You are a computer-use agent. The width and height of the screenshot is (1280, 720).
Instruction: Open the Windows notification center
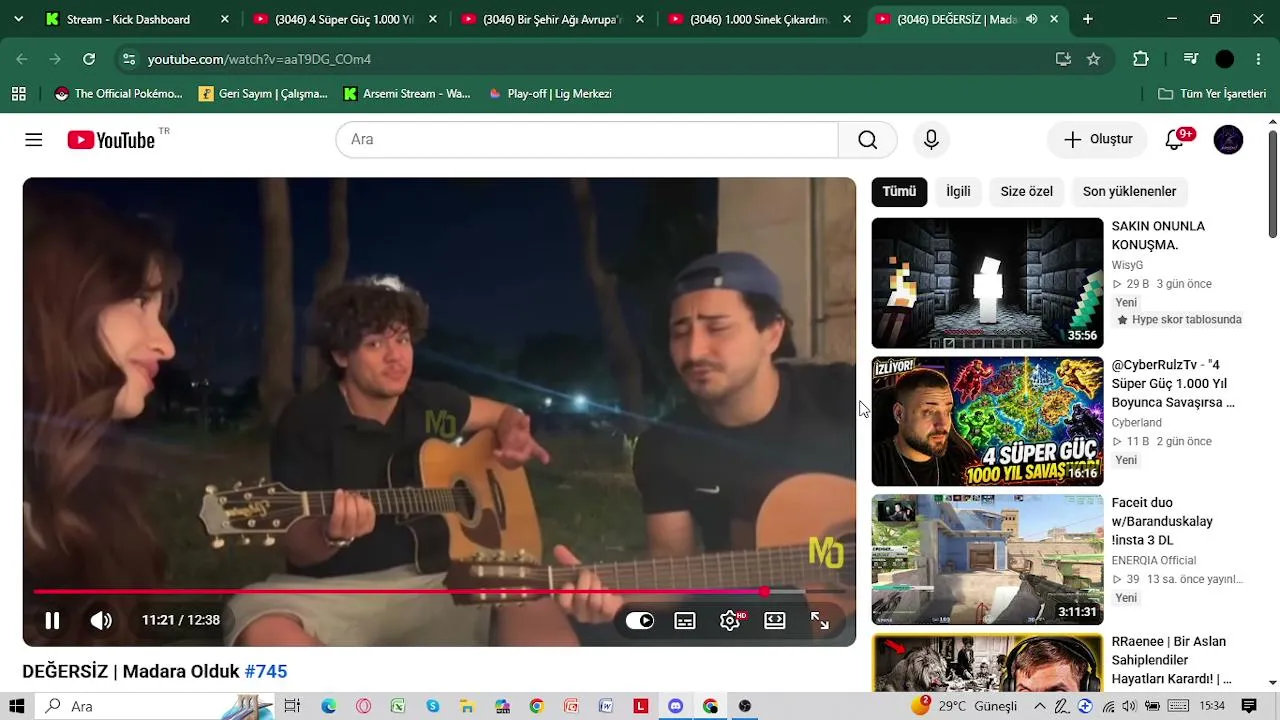[1249, 706]
